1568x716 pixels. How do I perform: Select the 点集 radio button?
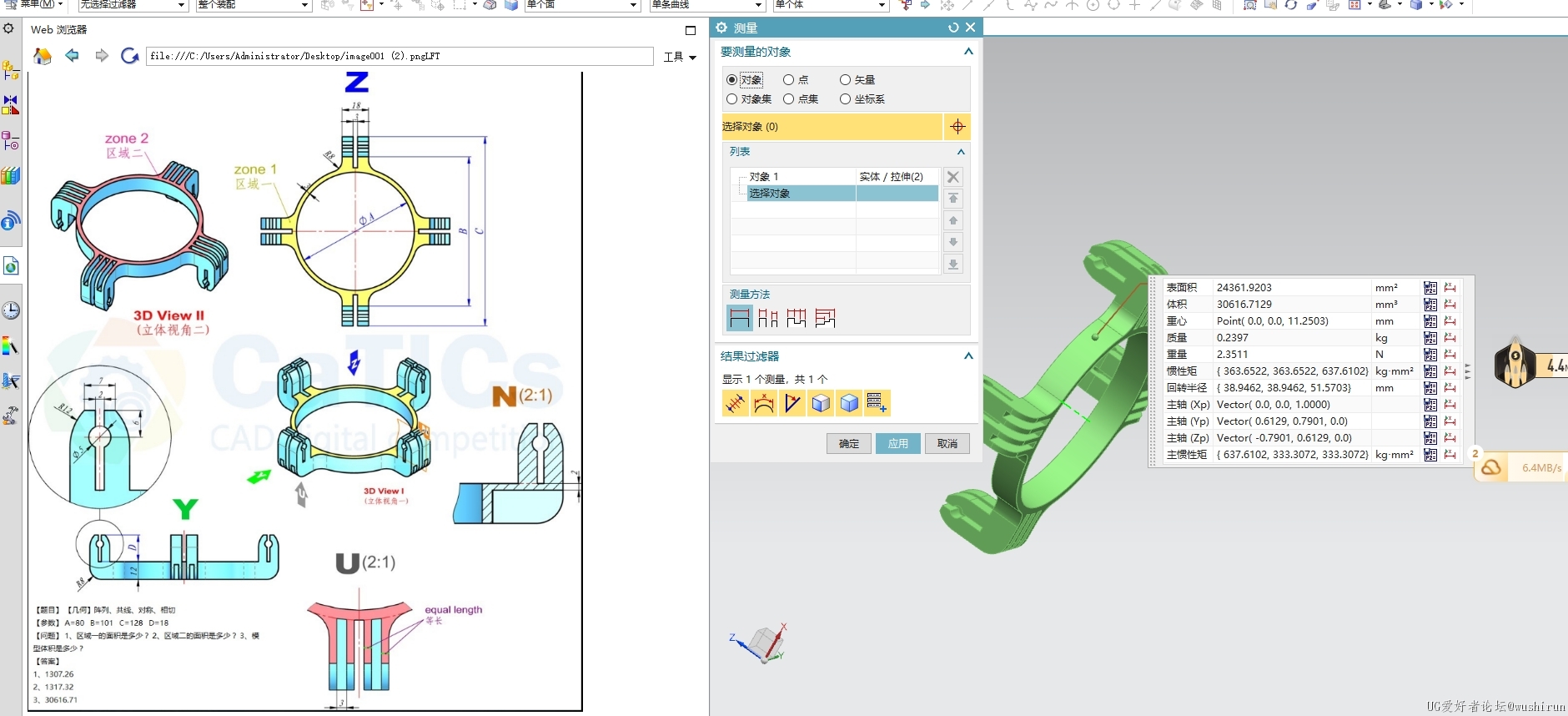788,99
